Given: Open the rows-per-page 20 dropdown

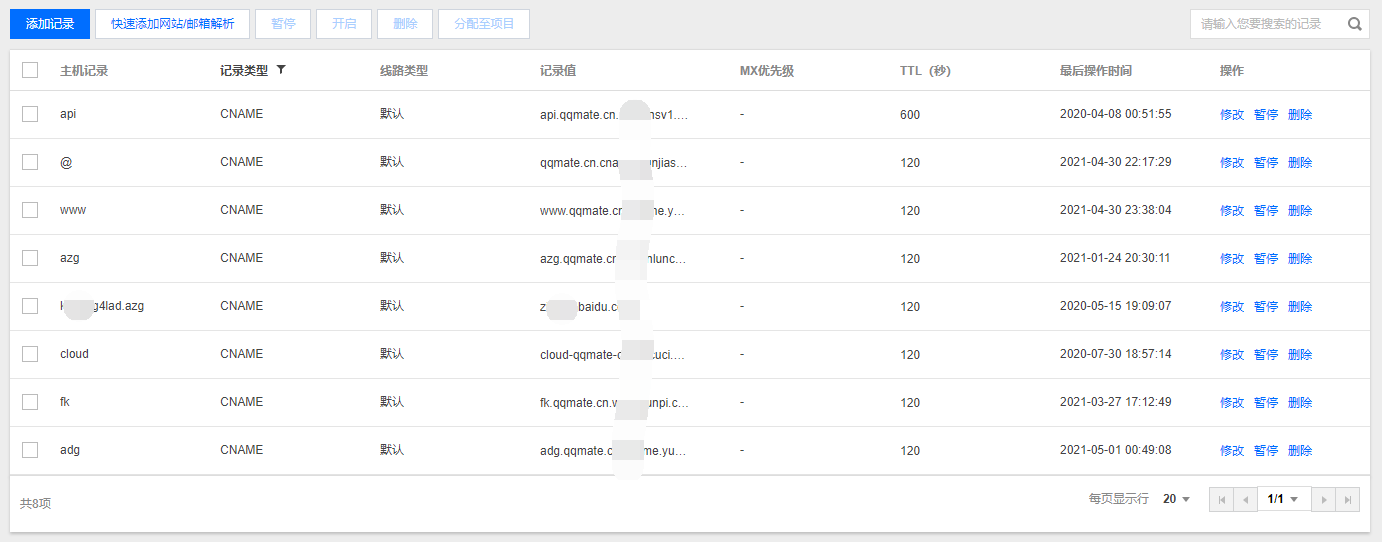Looking at the screenshot, I should 1177,499.
